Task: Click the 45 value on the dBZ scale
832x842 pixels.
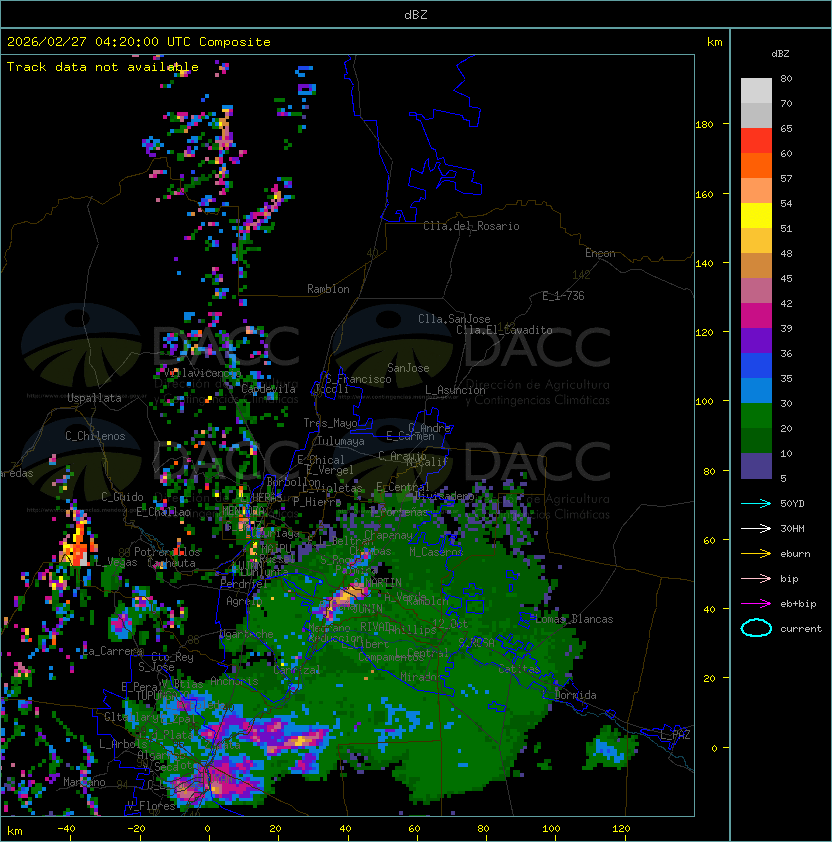Action: point(786,278)
